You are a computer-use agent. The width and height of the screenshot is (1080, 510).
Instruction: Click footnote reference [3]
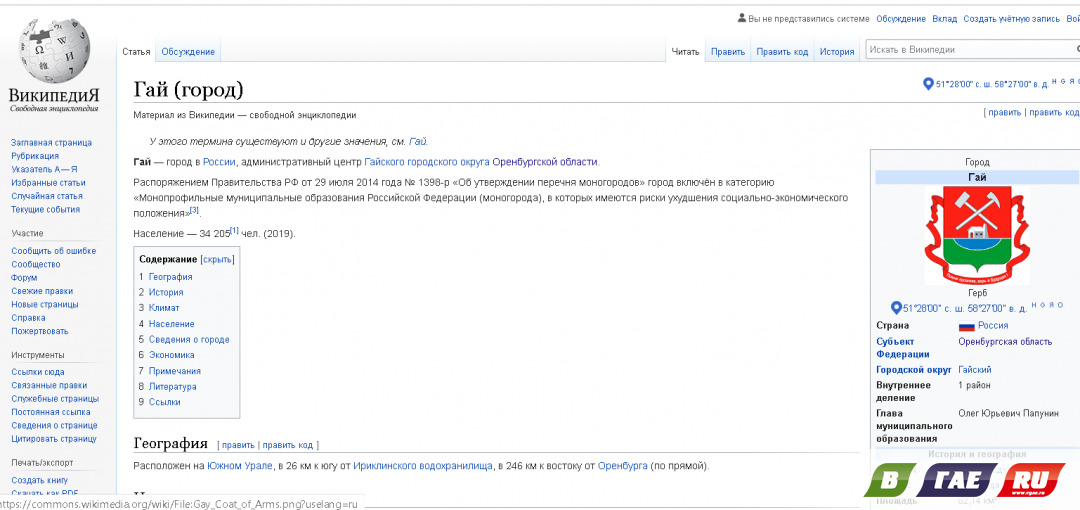[x=194, y=210]
